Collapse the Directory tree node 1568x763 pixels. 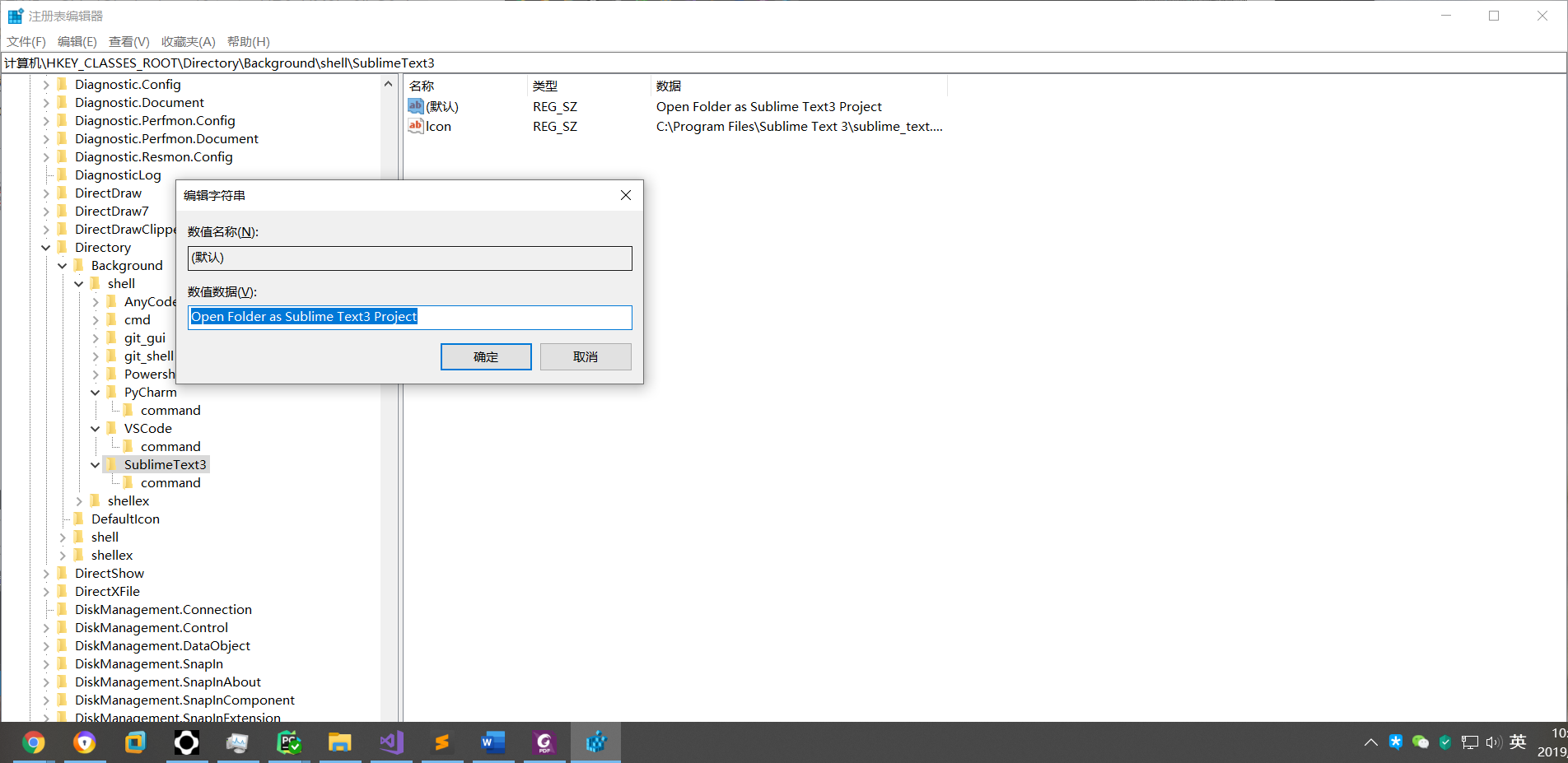46,247
